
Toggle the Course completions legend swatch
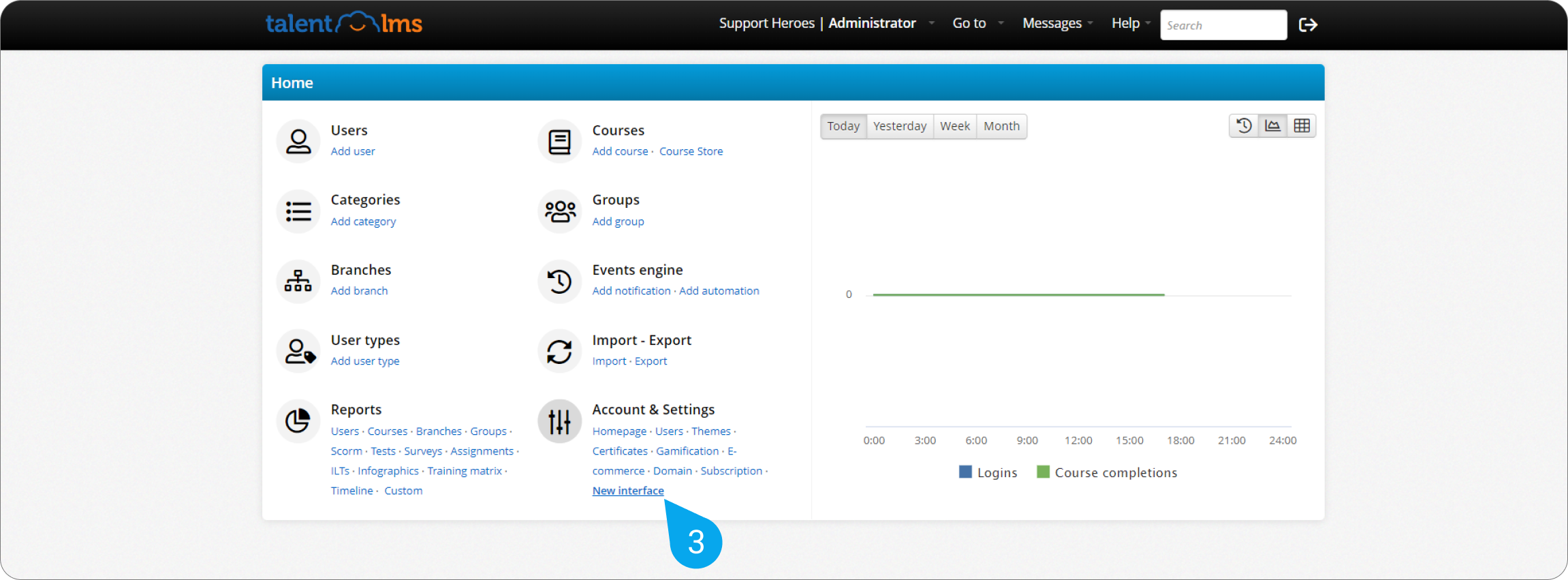tap(1043, 472)
